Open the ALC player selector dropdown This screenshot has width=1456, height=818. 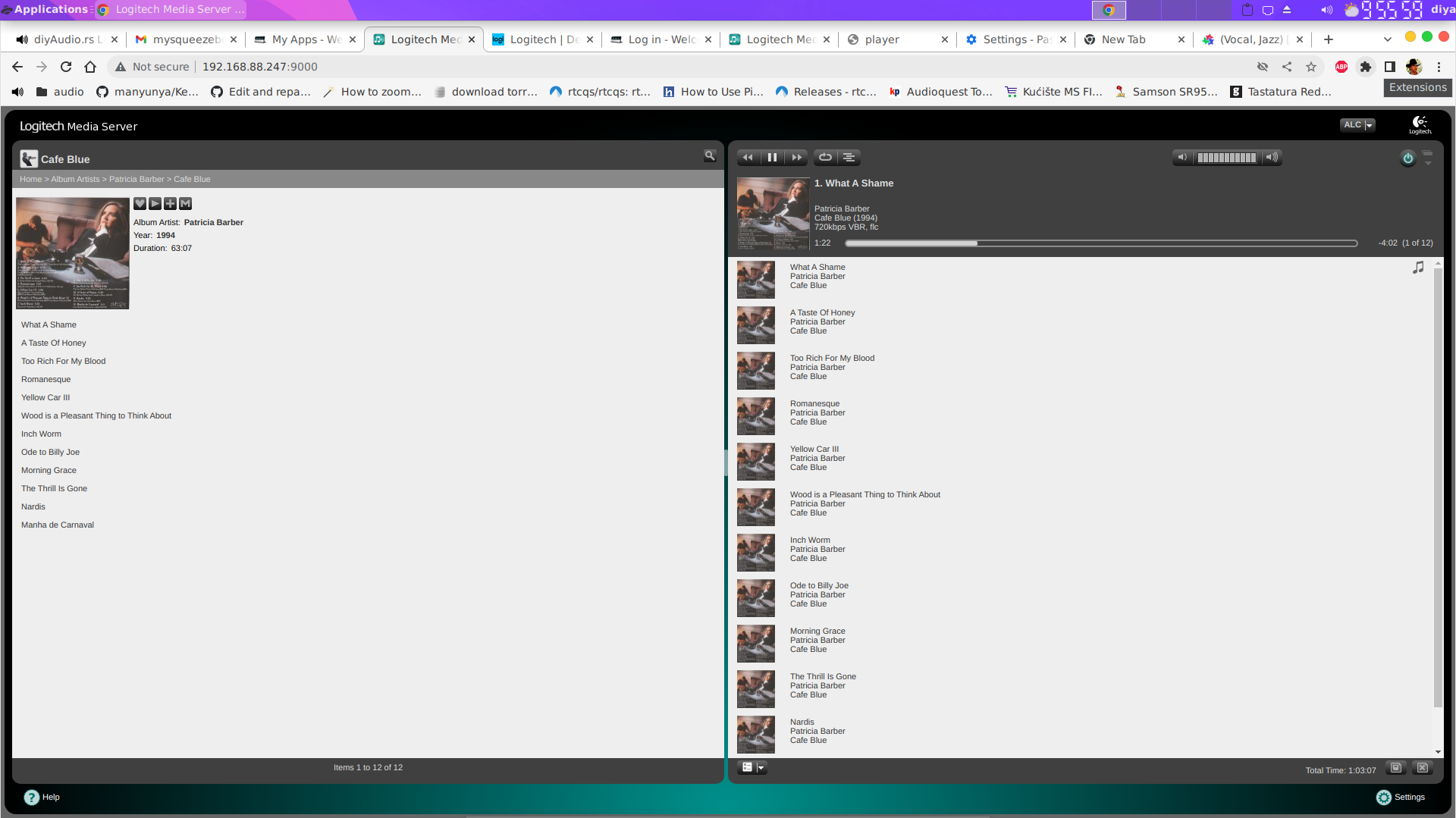[x=1357, y=125]
